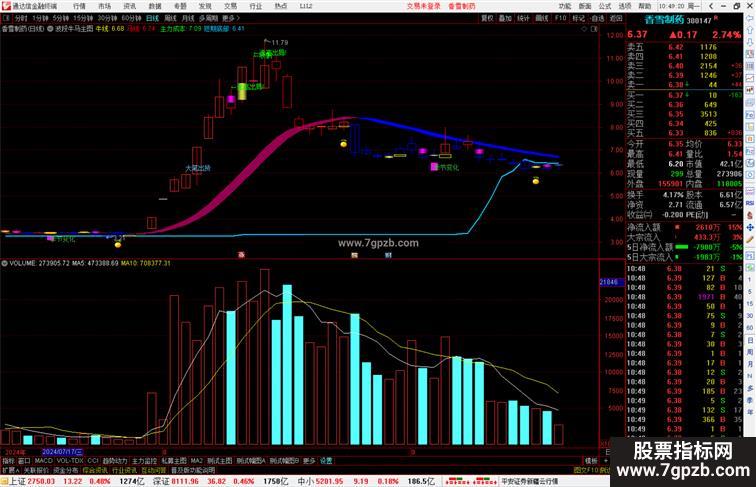This screenshot has width=756, height=487.
Task: Open the 多周期 multi-period view
Action: 208,18
